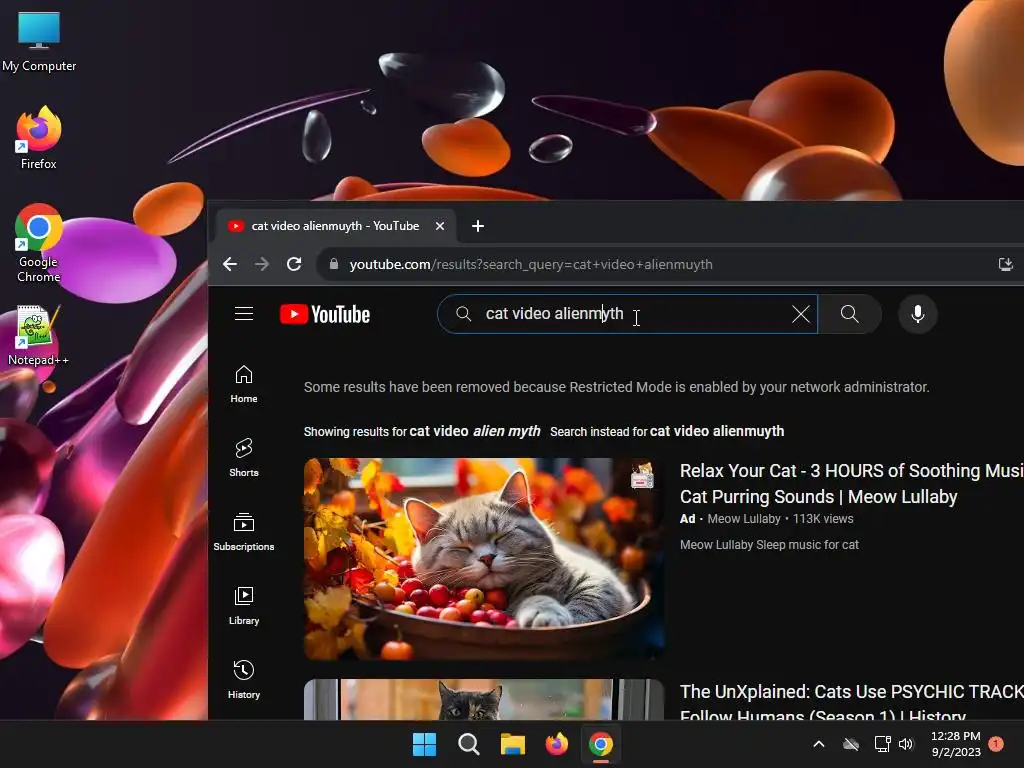Open the sleeping cat video thumbnail
This screenshot has width=1024, height=768.
(x=484, y=559)
